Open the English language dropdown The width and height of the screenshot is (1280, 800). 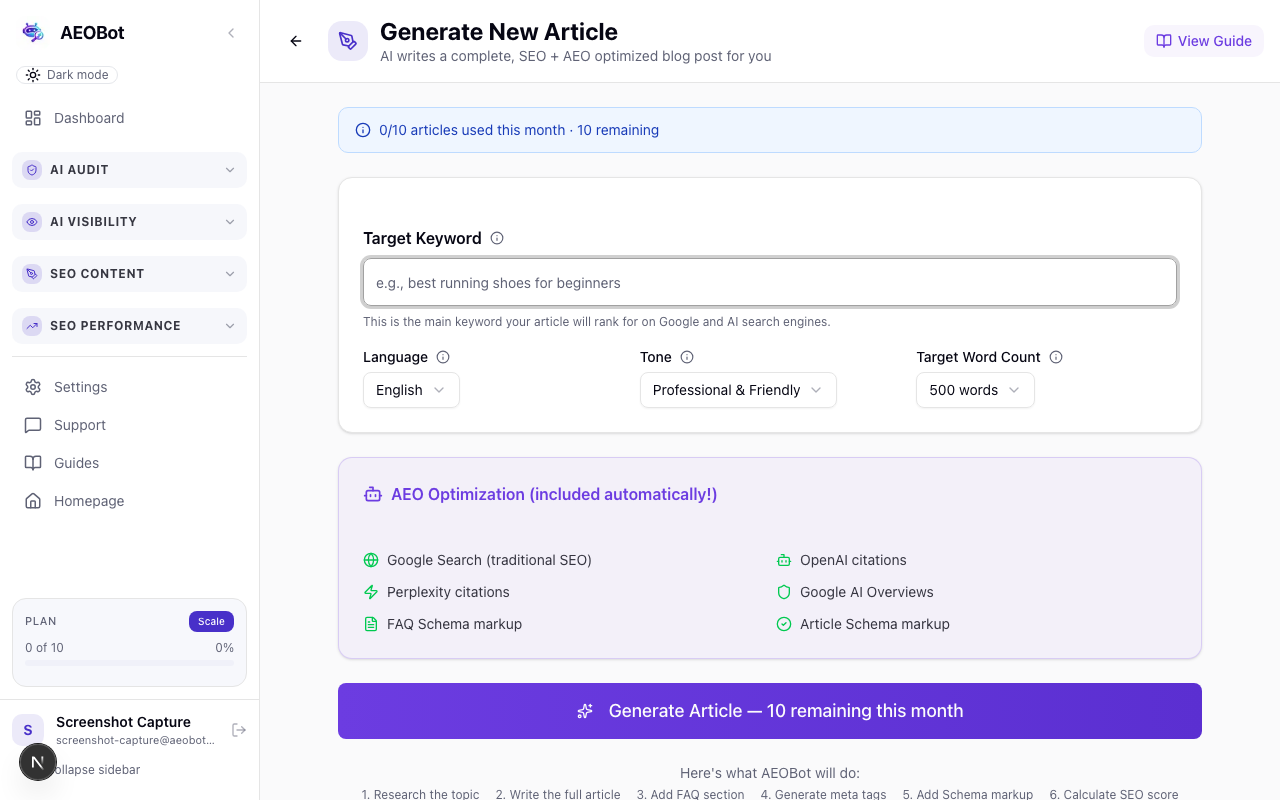(411, 390)
